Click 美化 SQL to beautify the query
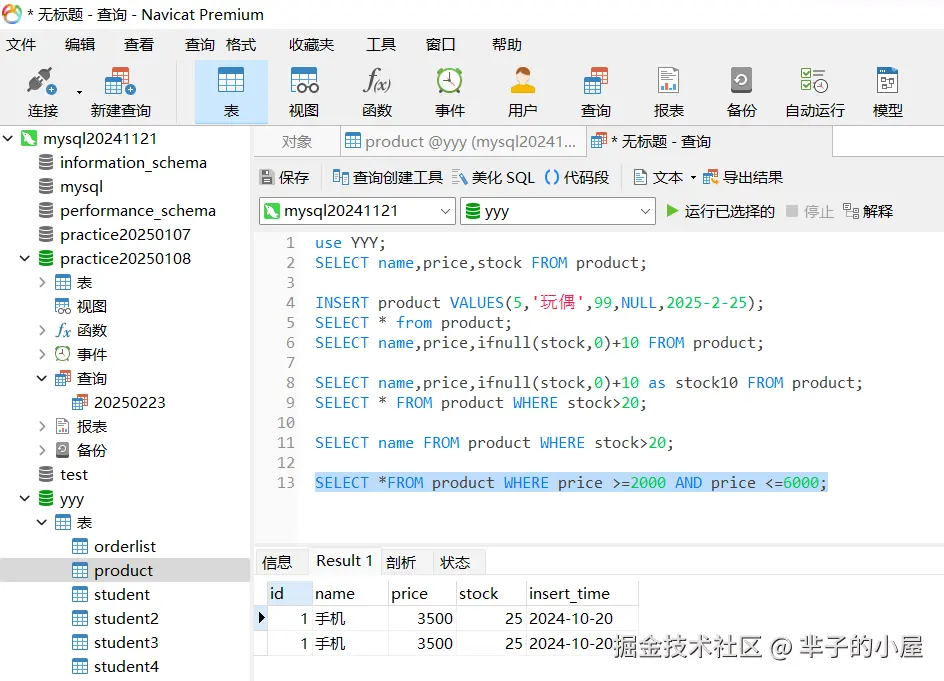Screen dimensions: 944x681 [493, 177]
